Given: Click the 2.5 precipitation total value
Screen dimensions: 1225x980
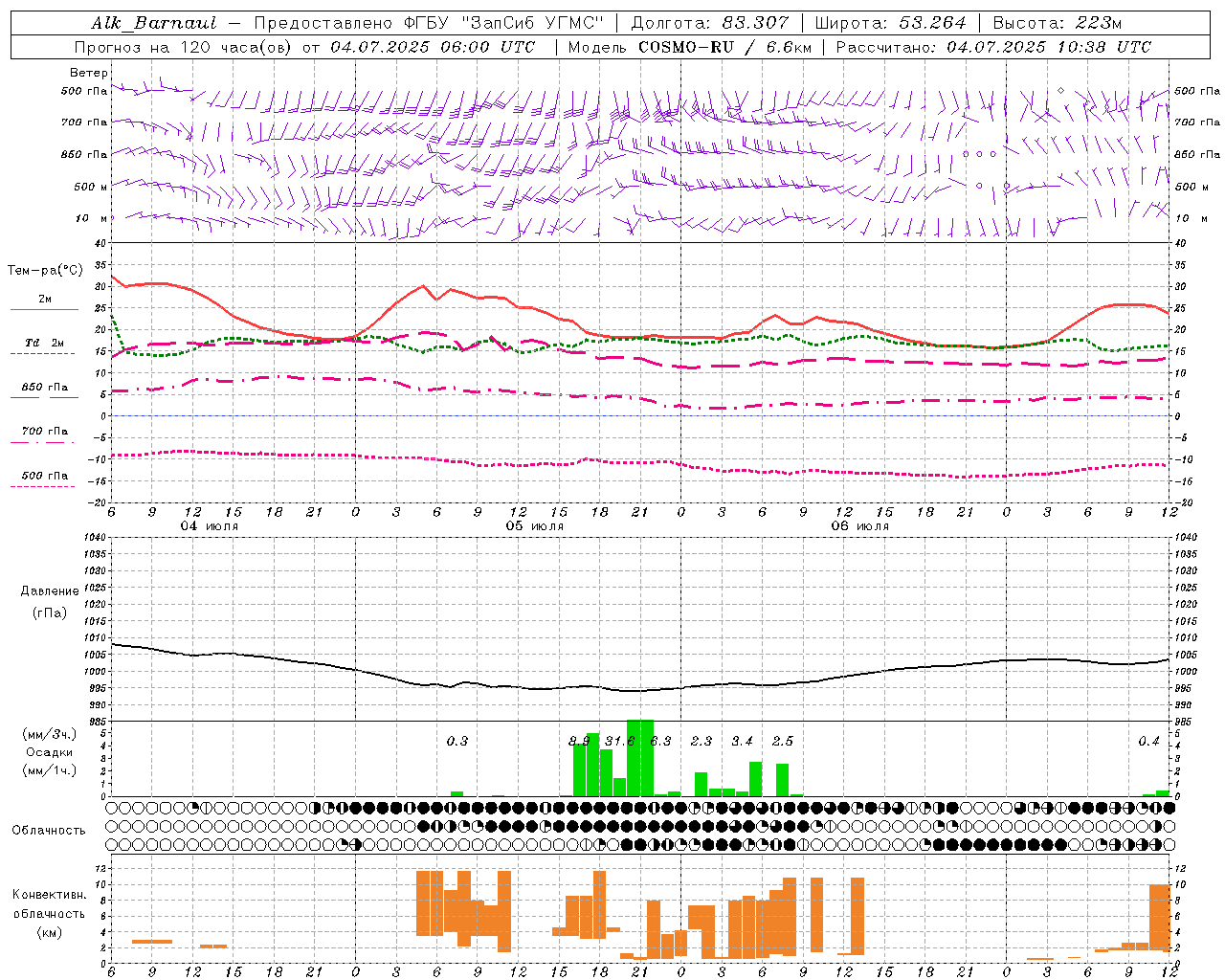Looking at the screenshot, I should point(783,741).
